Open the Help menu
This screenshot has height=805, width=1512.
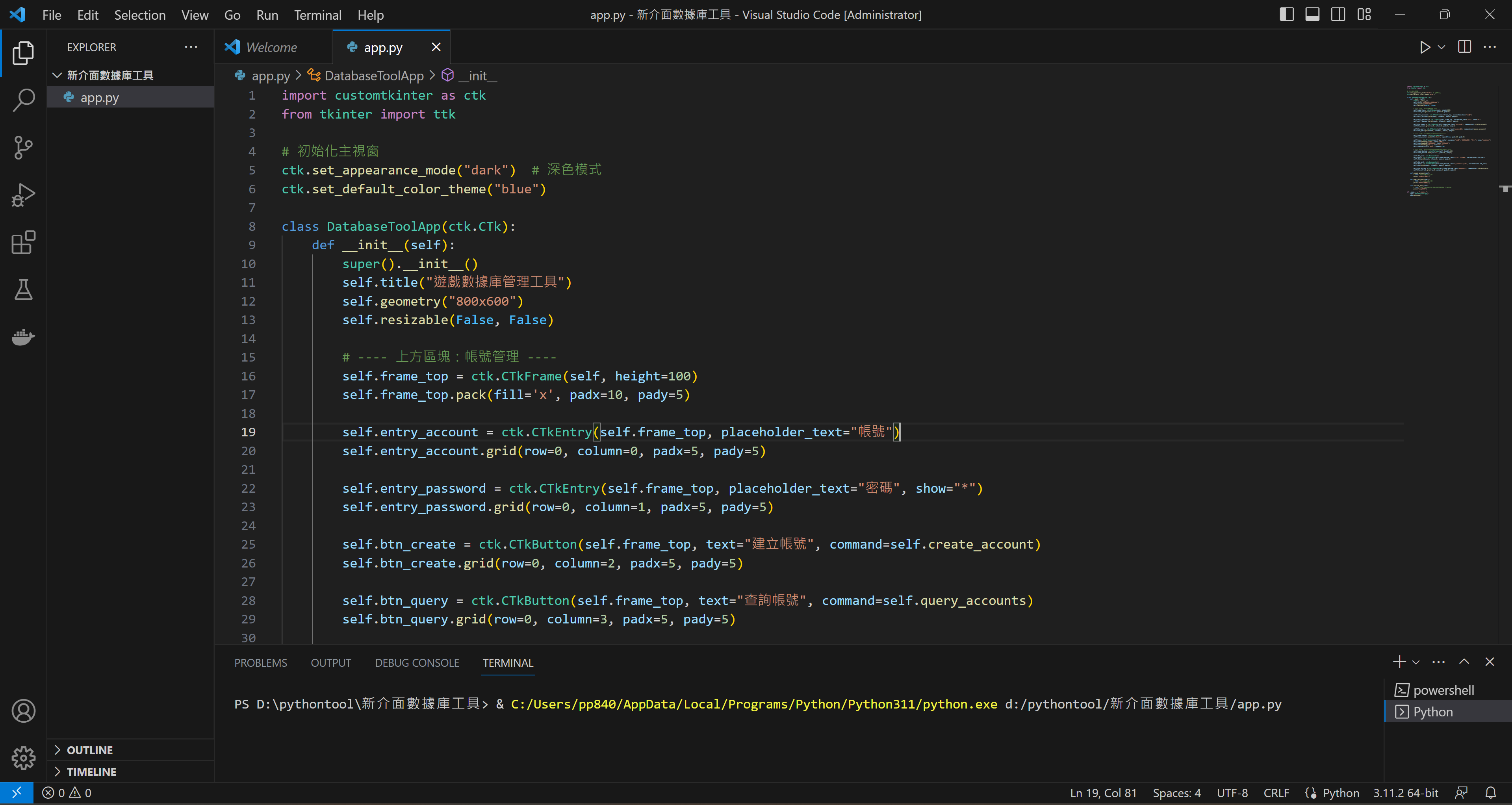(370, 15)
